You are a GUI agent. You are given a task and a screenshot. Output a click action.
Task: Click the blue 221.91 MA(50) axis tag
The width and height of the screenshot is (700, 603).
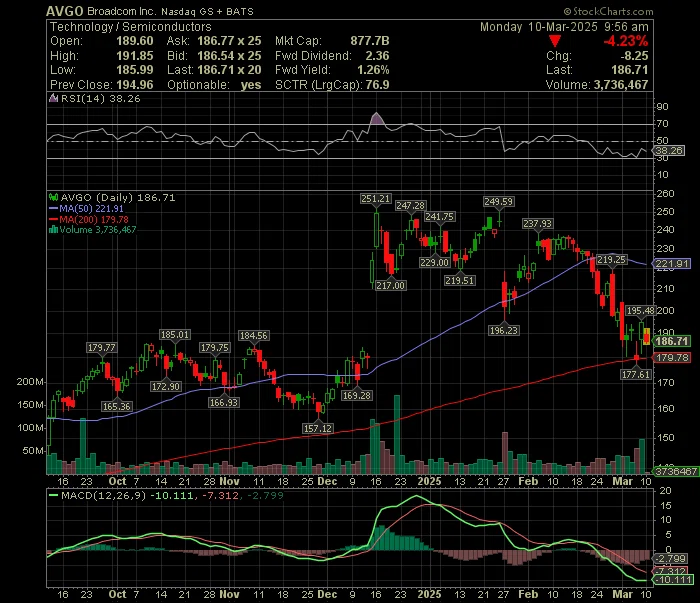click(672, 264)
